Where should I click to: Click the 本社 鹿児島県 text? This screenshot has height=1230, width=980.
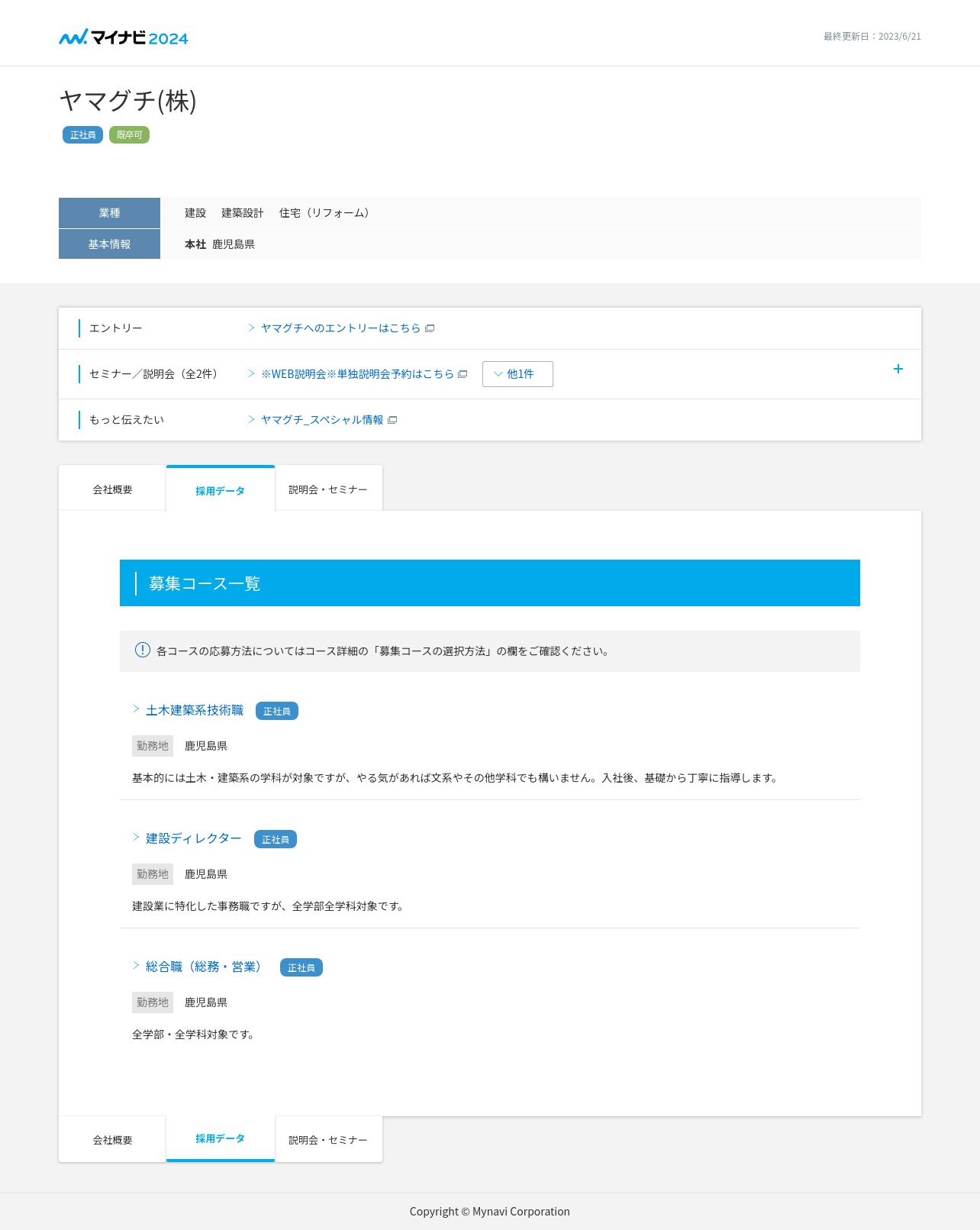tap(220, 244)
